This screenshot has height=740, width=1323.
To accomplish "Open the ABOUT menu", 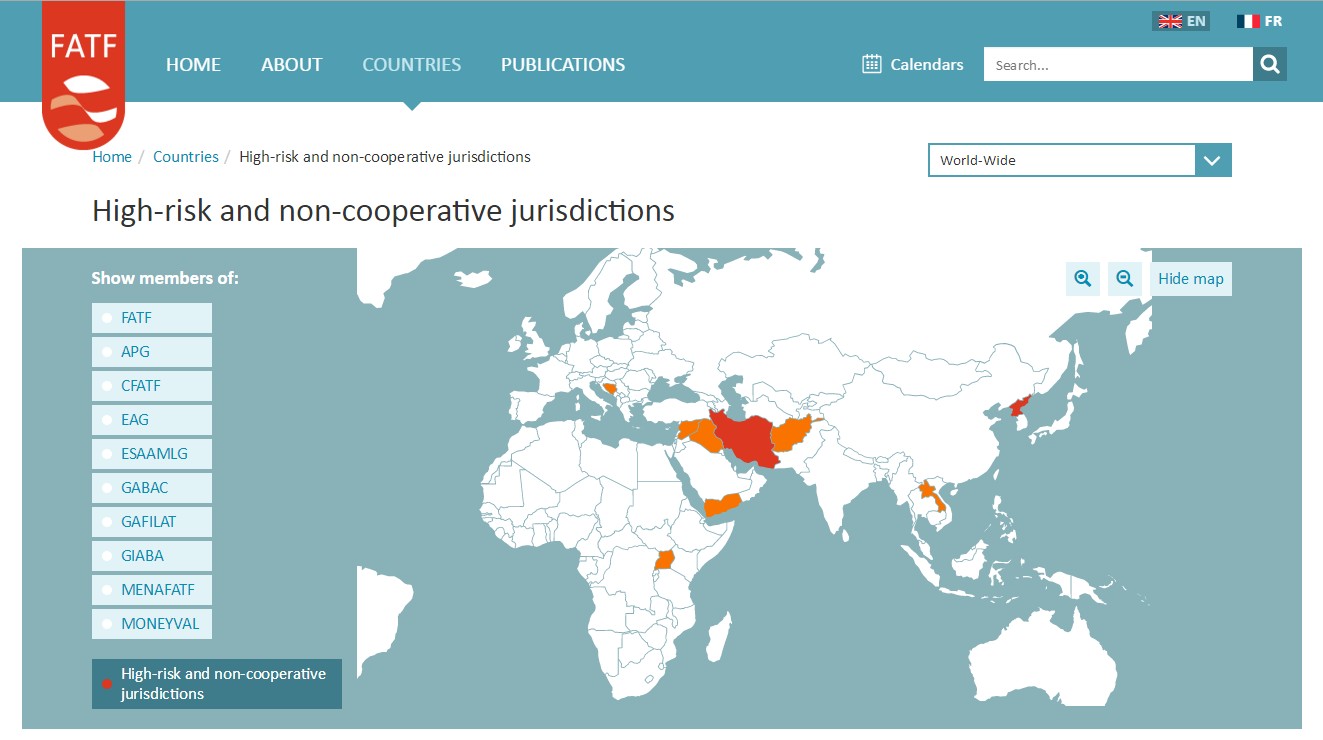I will coord(291,65).
